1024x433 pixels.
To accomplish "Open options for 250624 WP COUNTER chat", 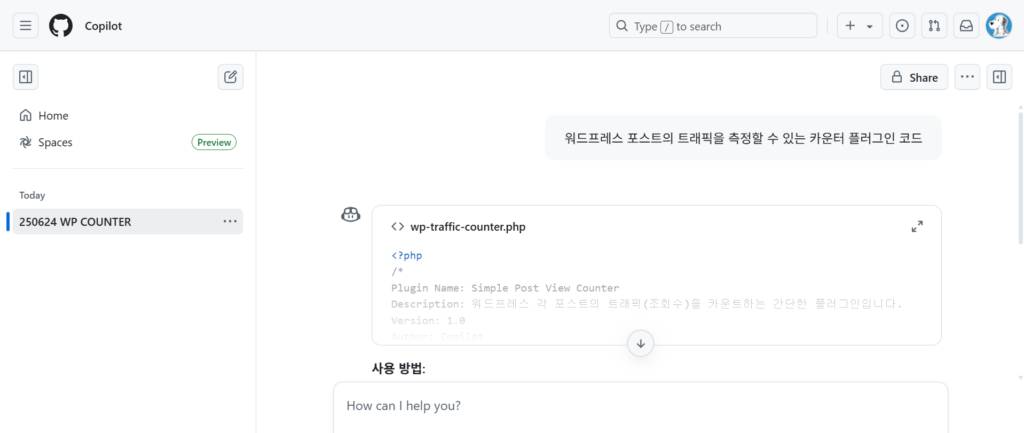I will pos(230,221).
